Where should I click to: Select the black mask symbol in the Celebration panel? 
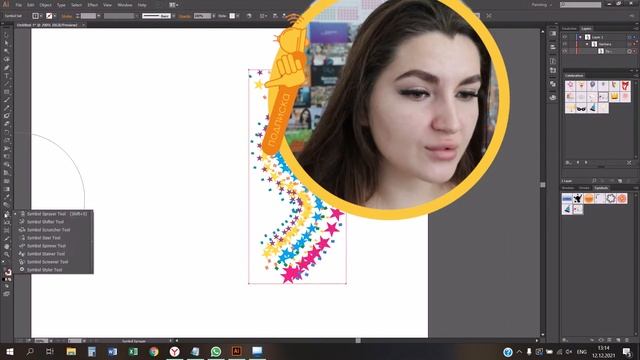point(581,108)
